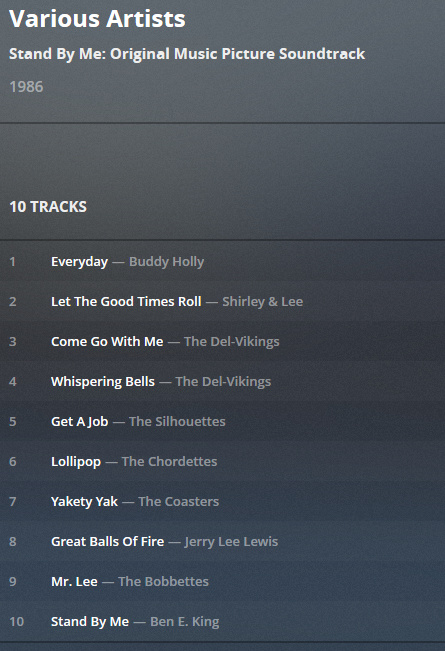Play the track Come Go With Me
The image size is (445, 651).
[107, 341]
